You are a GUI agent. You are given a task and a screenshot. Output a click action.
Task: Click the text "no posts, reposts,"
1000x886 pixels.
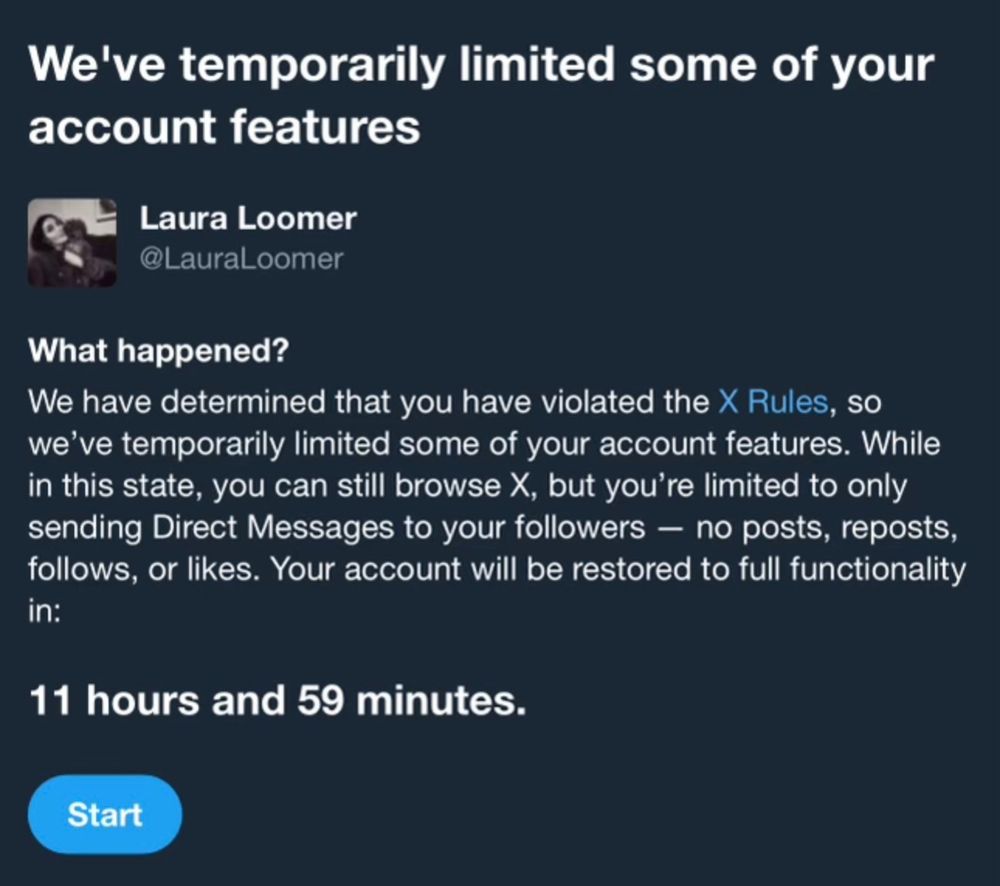(827, 528)
